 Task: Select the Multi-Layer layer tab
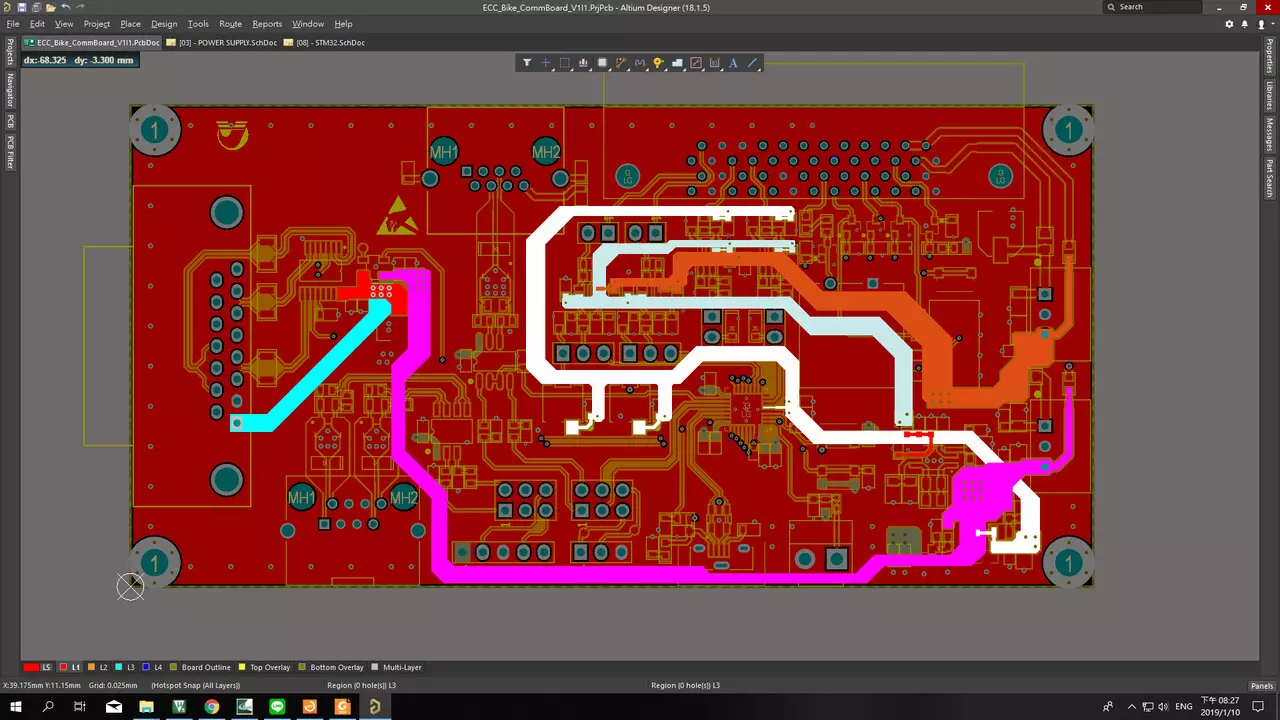pos(401,667)
